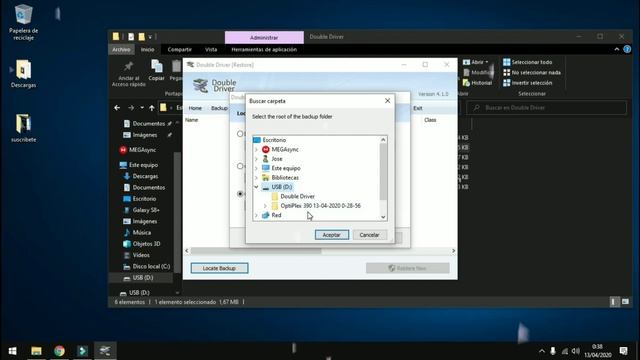Click the Buscar en Double Driver search box
Screen dimensions: 640x360
pyautogui.click(x=546, y=108)
